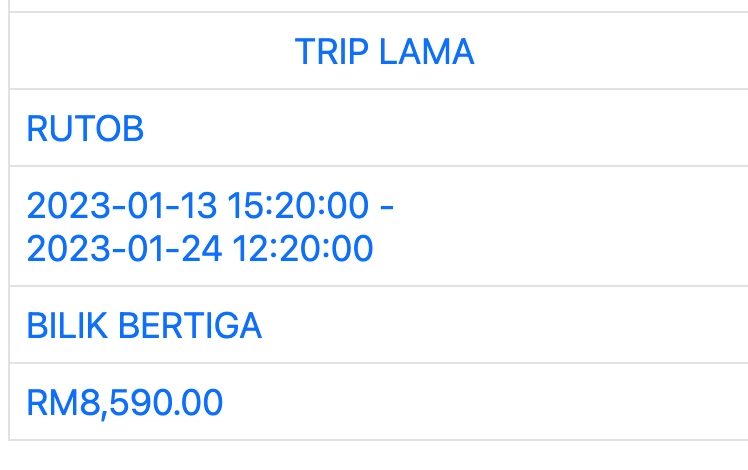The width and height of the screenshot is (748, 470).
Task: Click the return time 12:20:00
Action: point(302,247)
